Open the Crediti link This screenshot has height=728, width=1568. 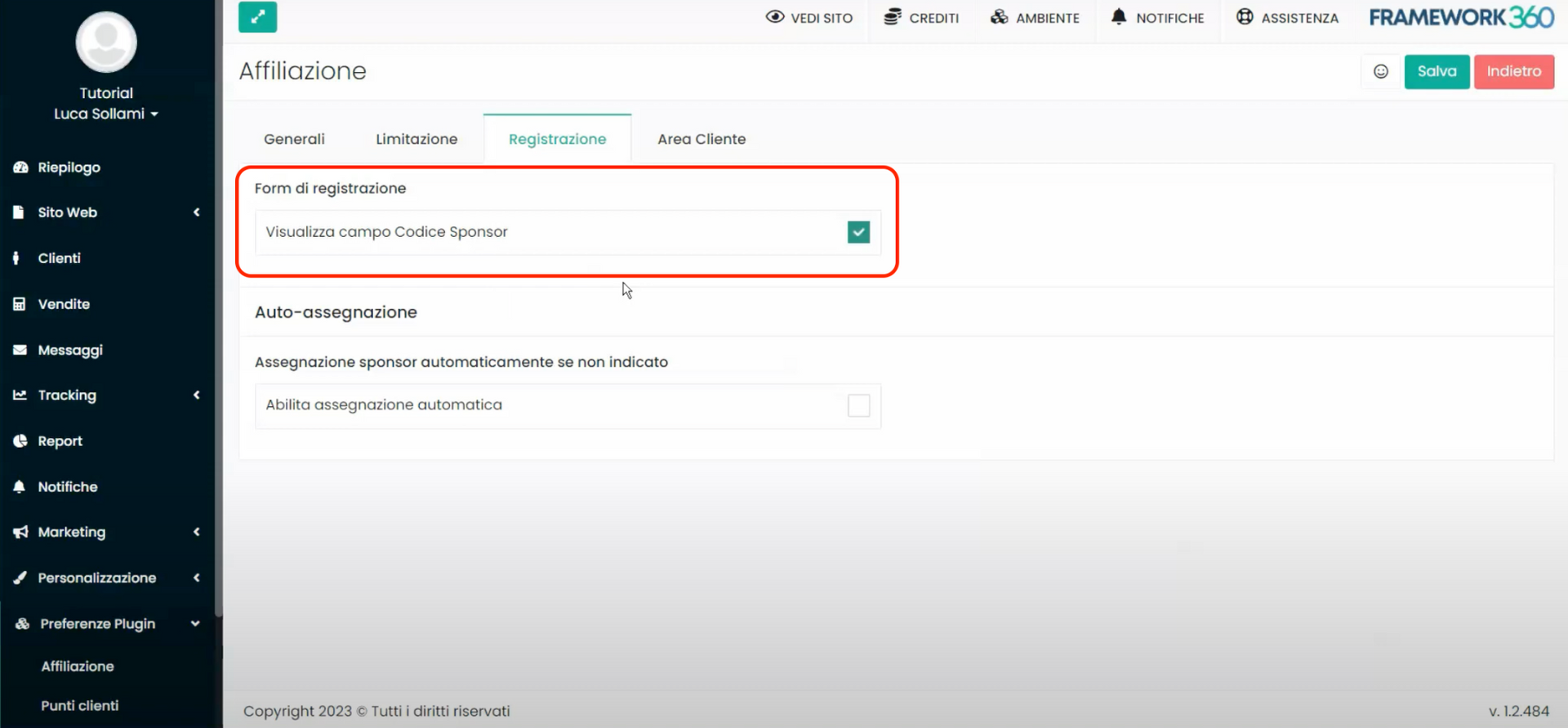coord(922,17)
